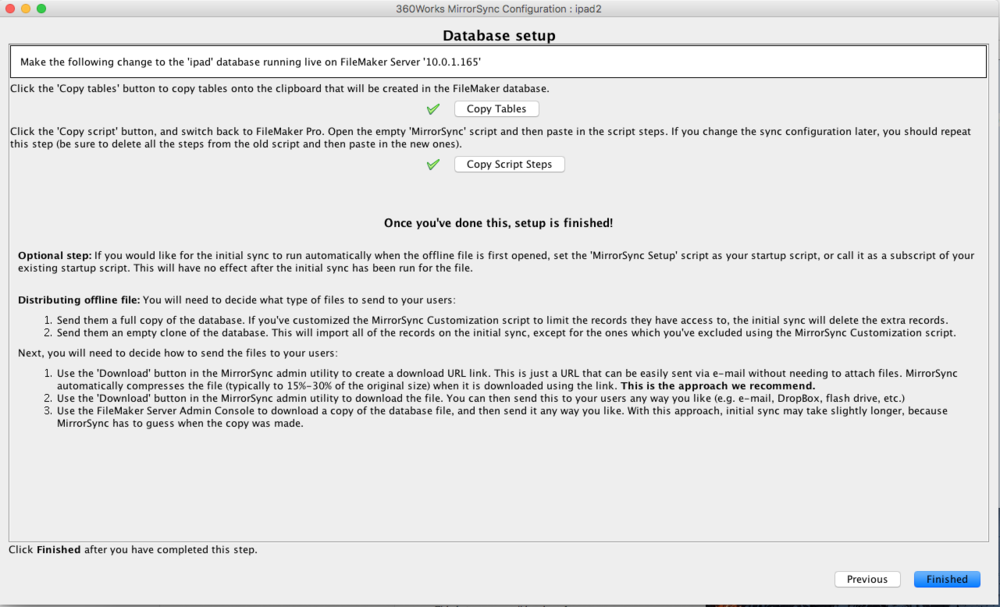Click the blue Finished button
The height and width of the screenshot is (607, 1000).
(x=946, y=579)
